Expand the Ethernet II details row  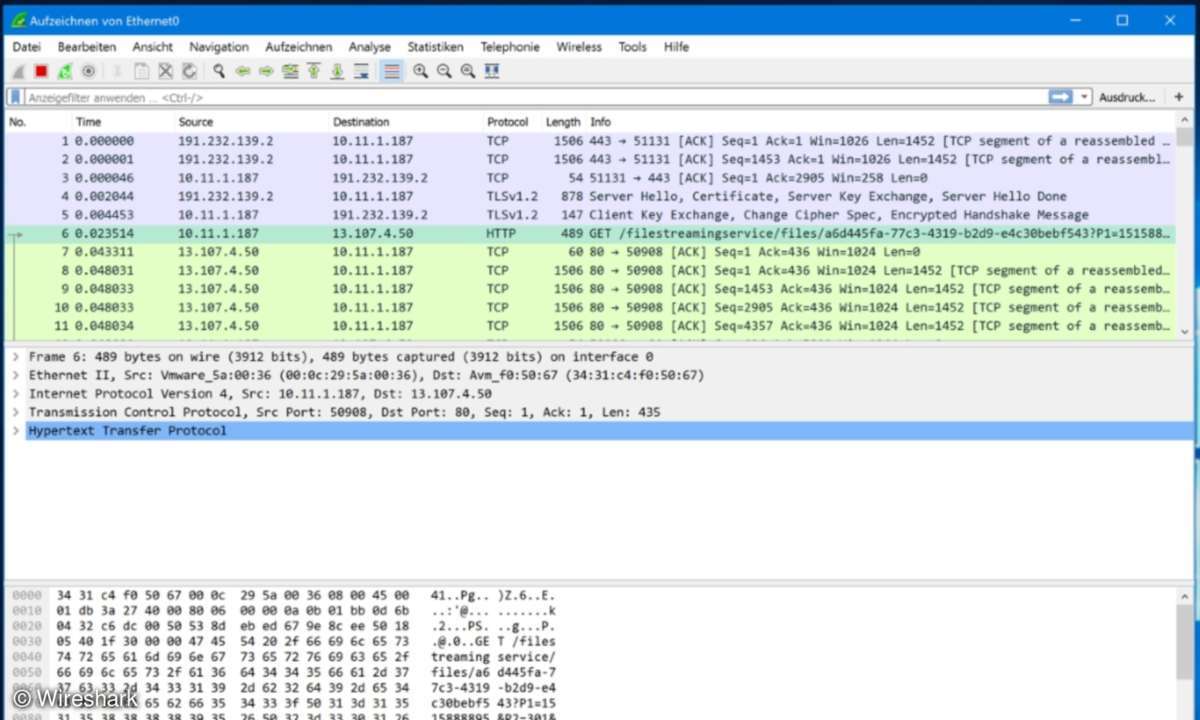(16, 375)
